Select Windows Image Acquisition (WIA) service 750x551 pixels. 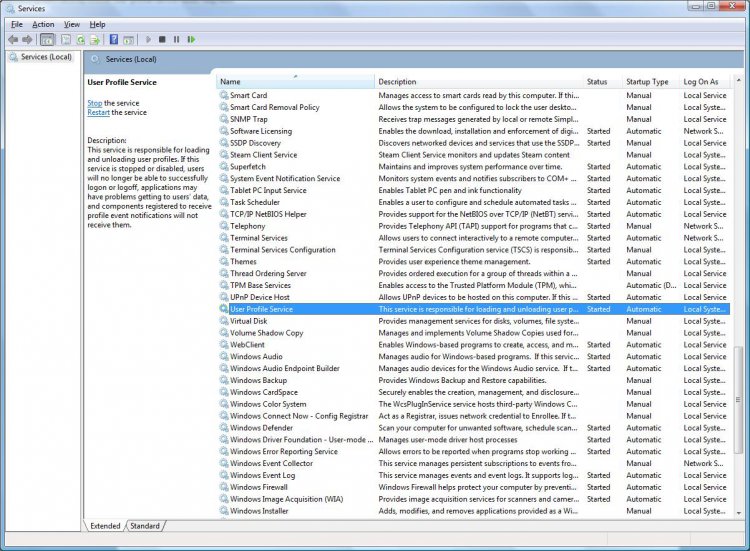[474, 499]
